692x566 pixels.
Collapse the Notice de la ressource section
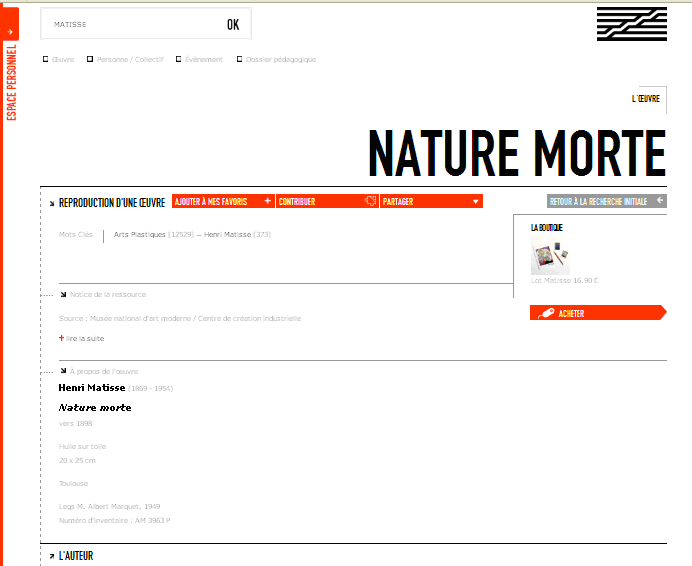click(63, 294)
